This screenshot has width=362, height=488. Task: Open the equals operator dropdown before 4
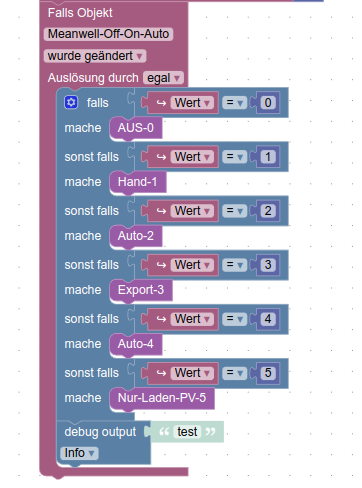tap(235, 319)
